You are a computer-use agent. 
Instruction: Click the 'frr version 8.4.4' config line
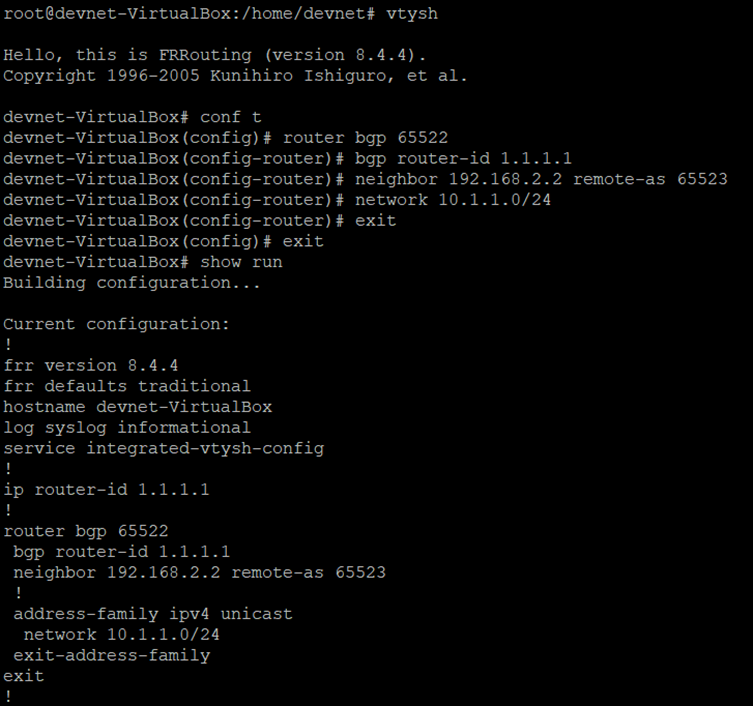(91, 366)
